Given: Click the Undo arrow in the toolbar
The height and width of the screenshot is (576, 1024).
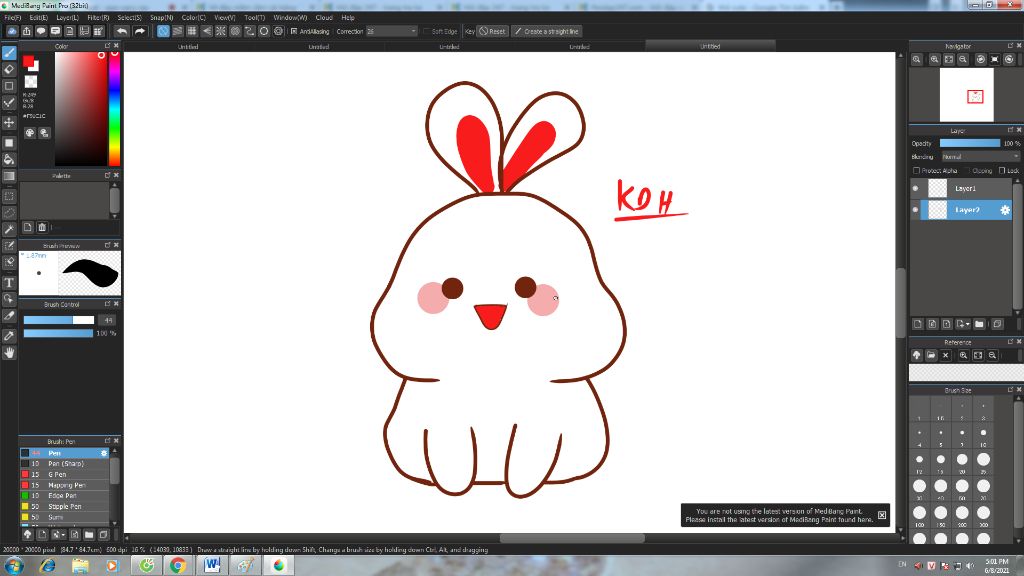Looking at the screenshot, I should tap(121, 31).
